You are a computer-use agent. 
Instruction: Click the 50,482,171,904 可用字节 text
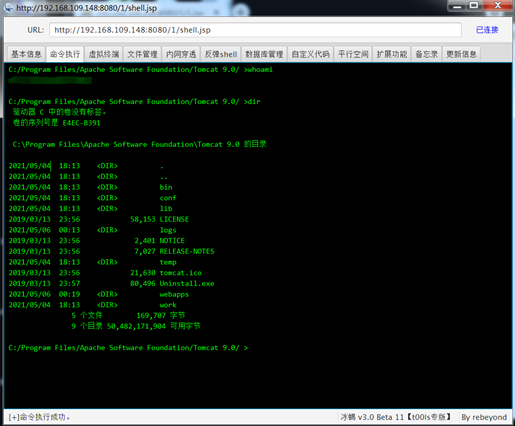click(x=154, y=326)
